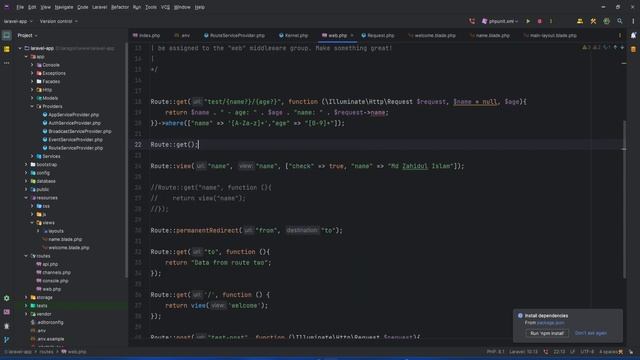Open the Terminal tool window icon
This screenshot has width=640, height=360.
[x=7, y=312]
